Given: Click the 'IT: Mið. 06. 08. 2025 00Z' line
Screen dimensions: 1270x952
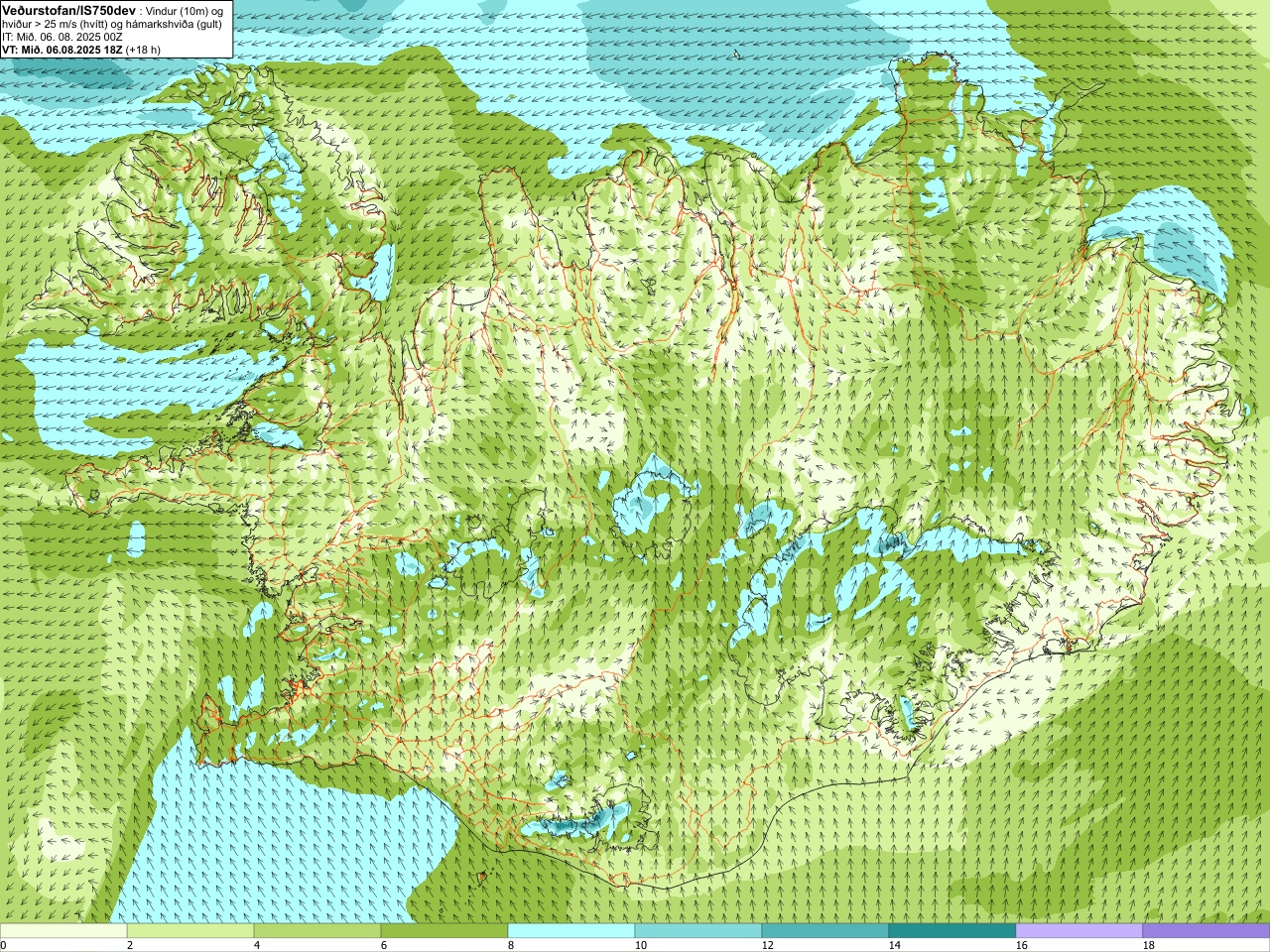Looking at the screenshot, I should point(63,37).
